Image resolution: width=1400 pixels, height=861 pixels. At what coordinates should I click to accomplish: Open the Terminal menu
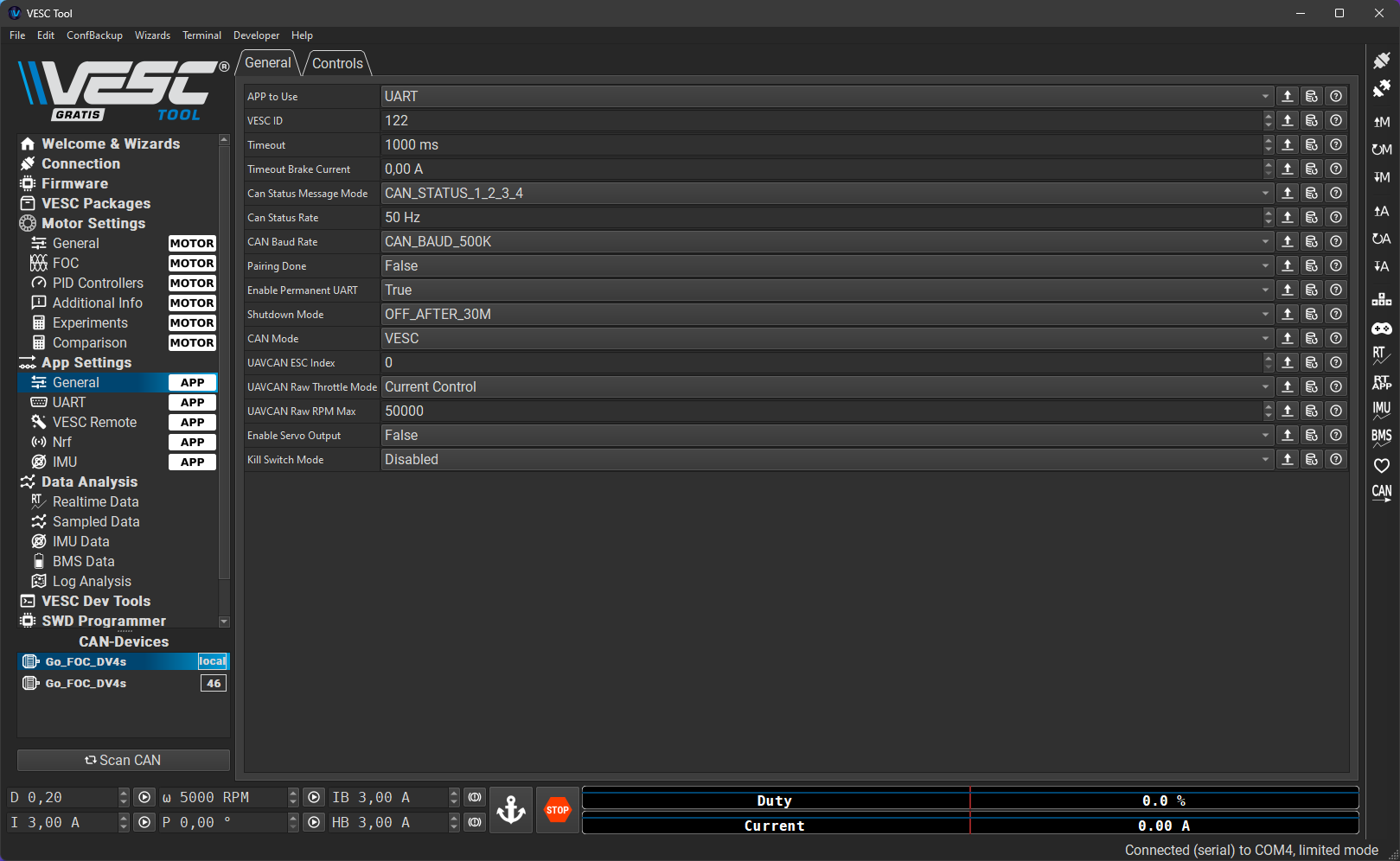[201, 35]
